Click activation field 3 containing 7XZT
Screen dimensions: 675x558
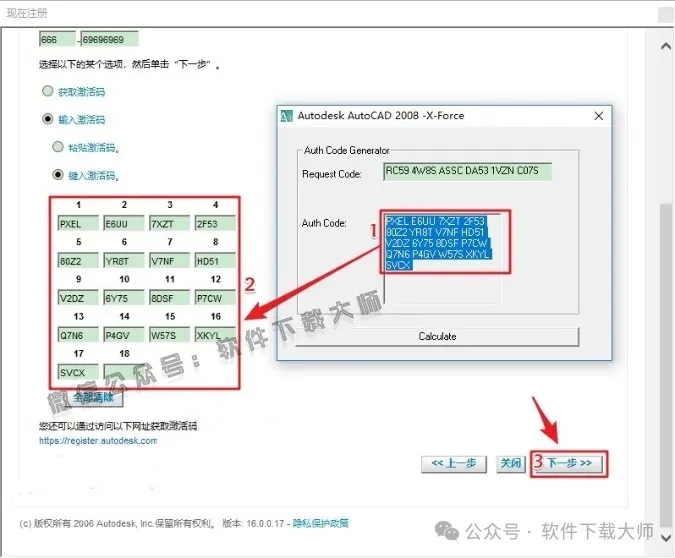170,223
